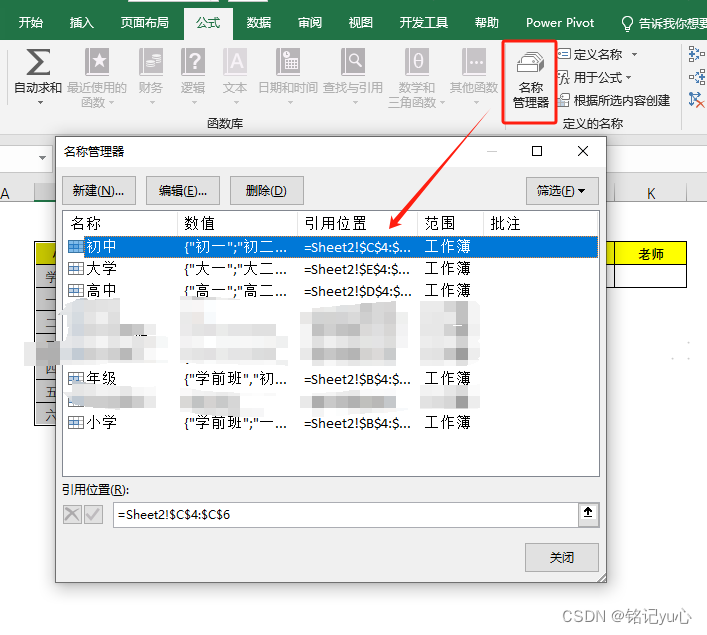This screenshot has width=707, height=635.
Task: Open the Filter (筛选) dropdown button
Action: pos(562,191)
